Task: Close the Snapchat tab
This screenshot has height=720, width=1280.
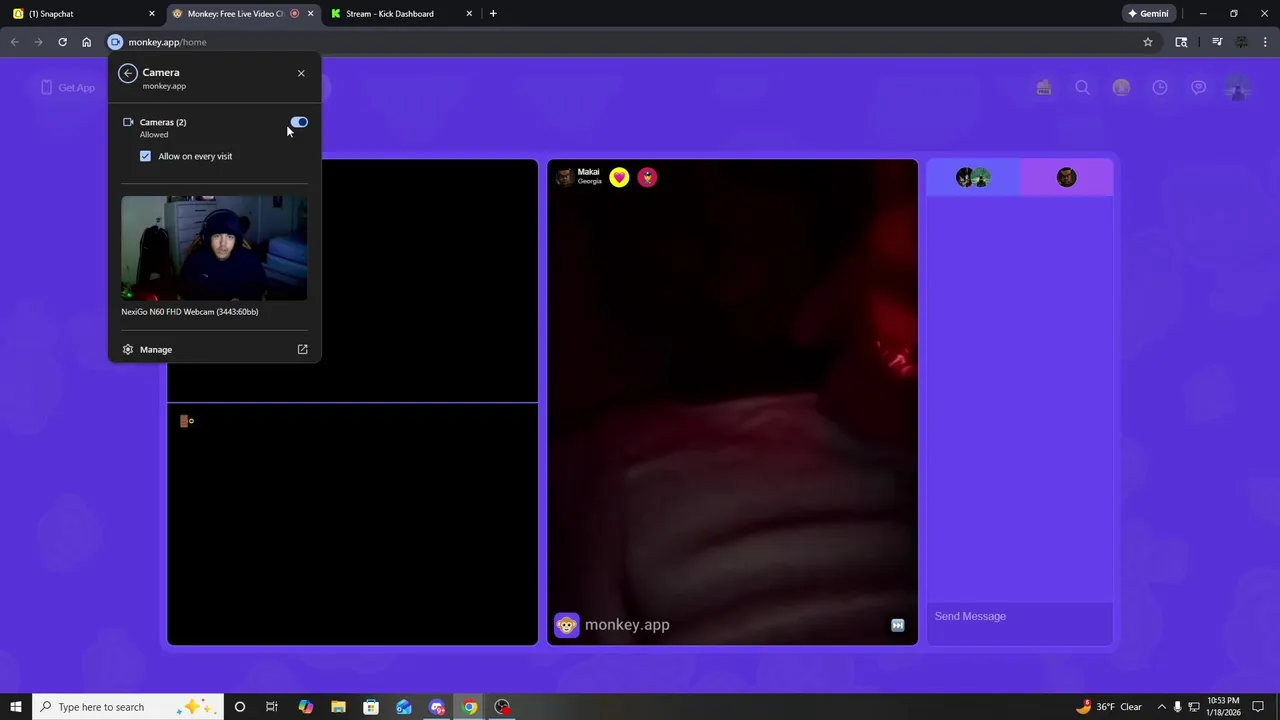Action: [152, 14]
